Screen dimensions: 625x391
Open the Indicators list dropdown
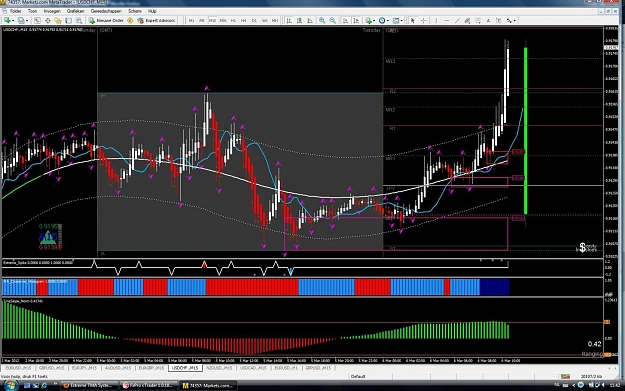coord(371,20)
